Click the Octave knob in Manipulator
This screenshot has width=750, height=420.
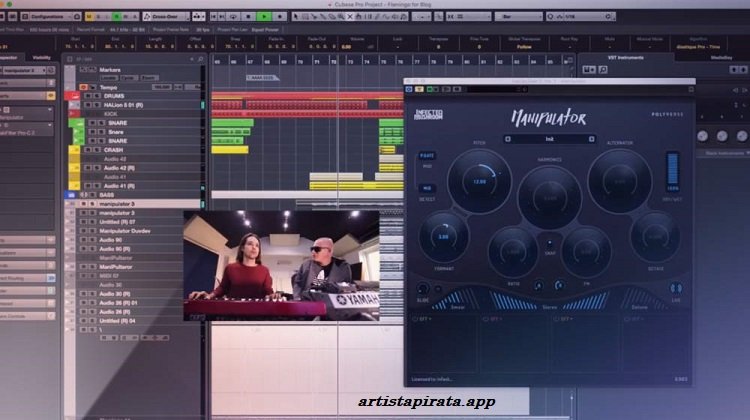[x=655, y=237]
